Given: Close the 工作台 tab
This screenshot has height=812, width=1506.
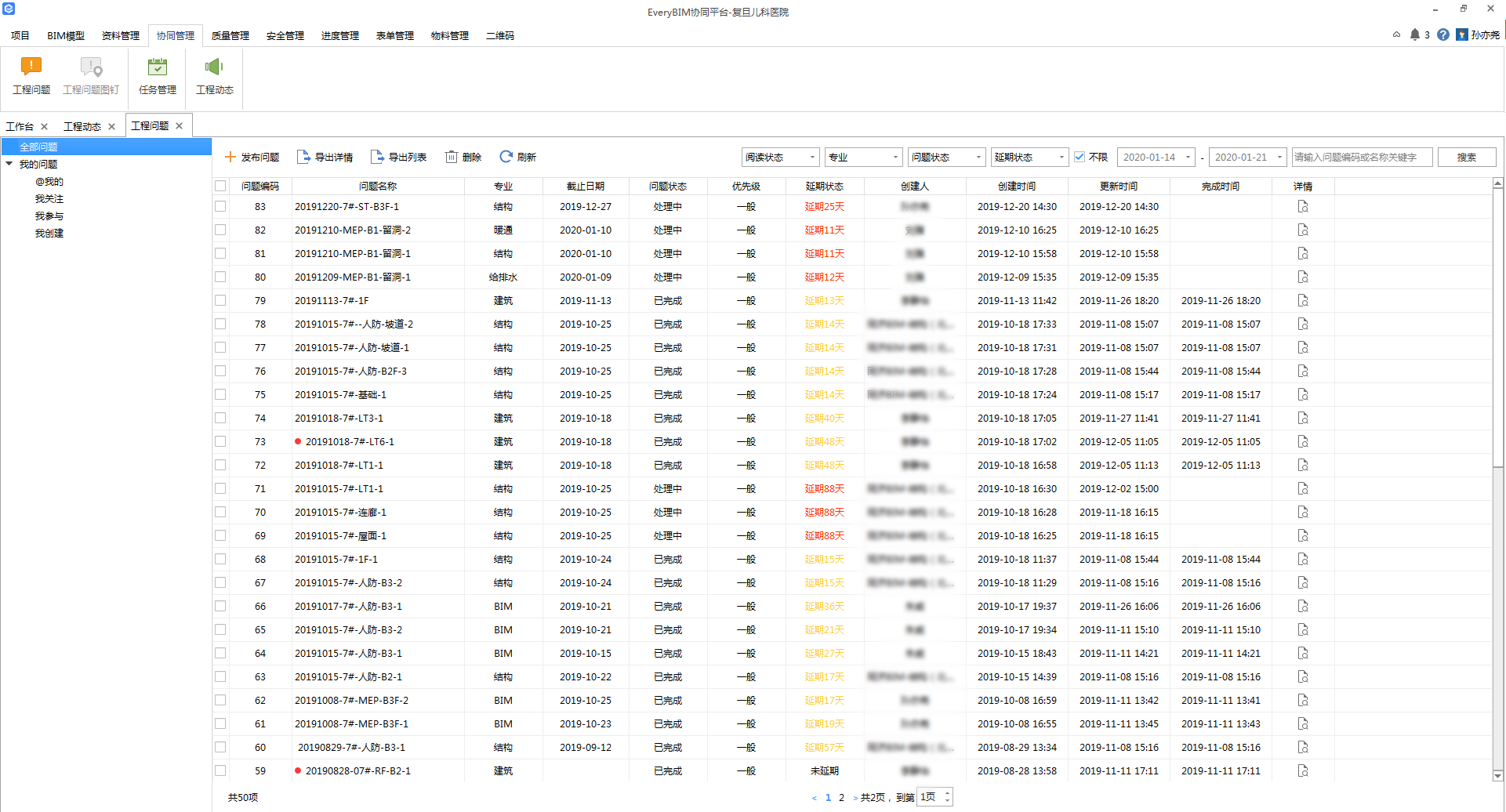Looking at the screenshot, I should (45, 126).
